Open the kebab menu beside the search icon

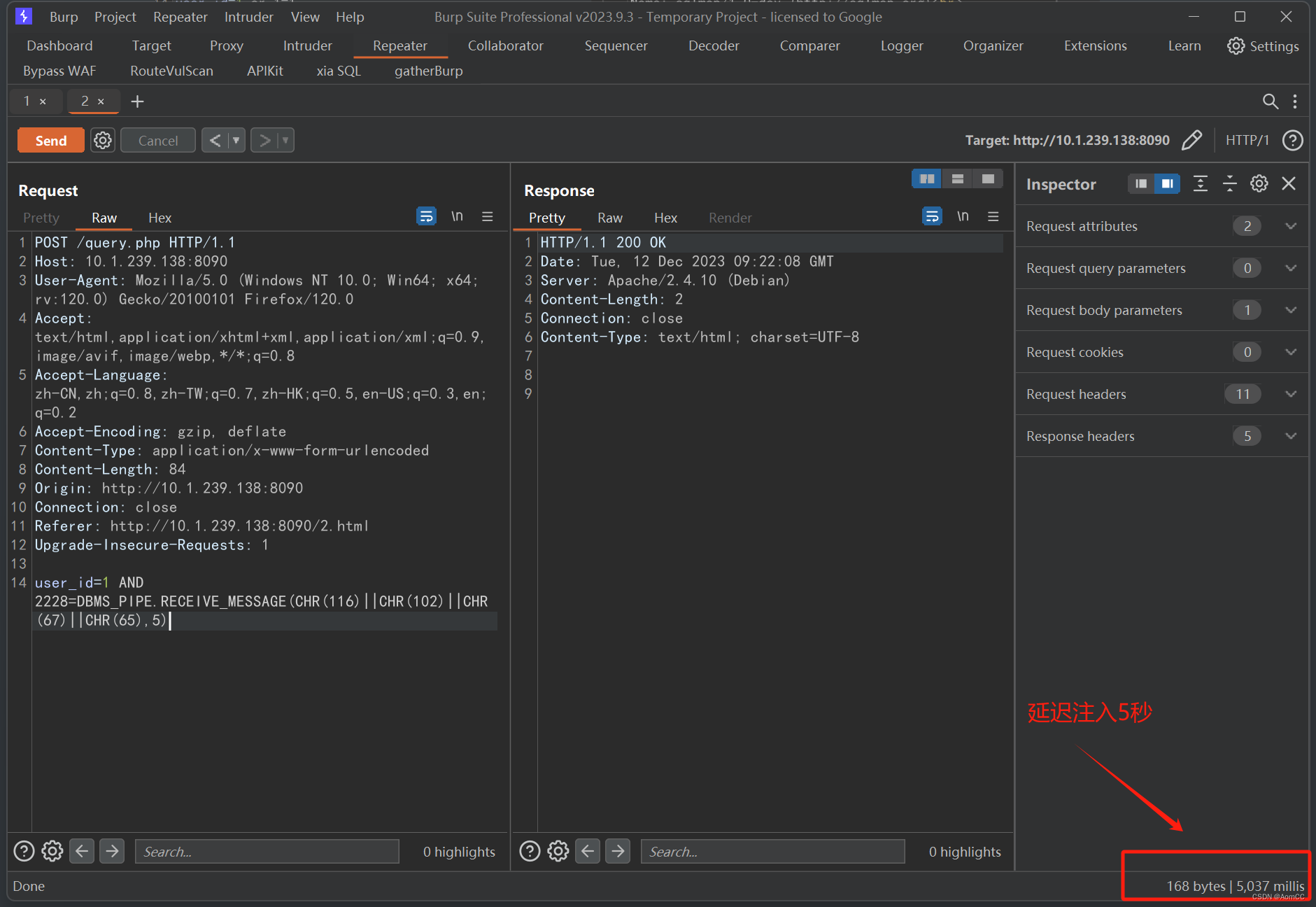point(1295,101)
